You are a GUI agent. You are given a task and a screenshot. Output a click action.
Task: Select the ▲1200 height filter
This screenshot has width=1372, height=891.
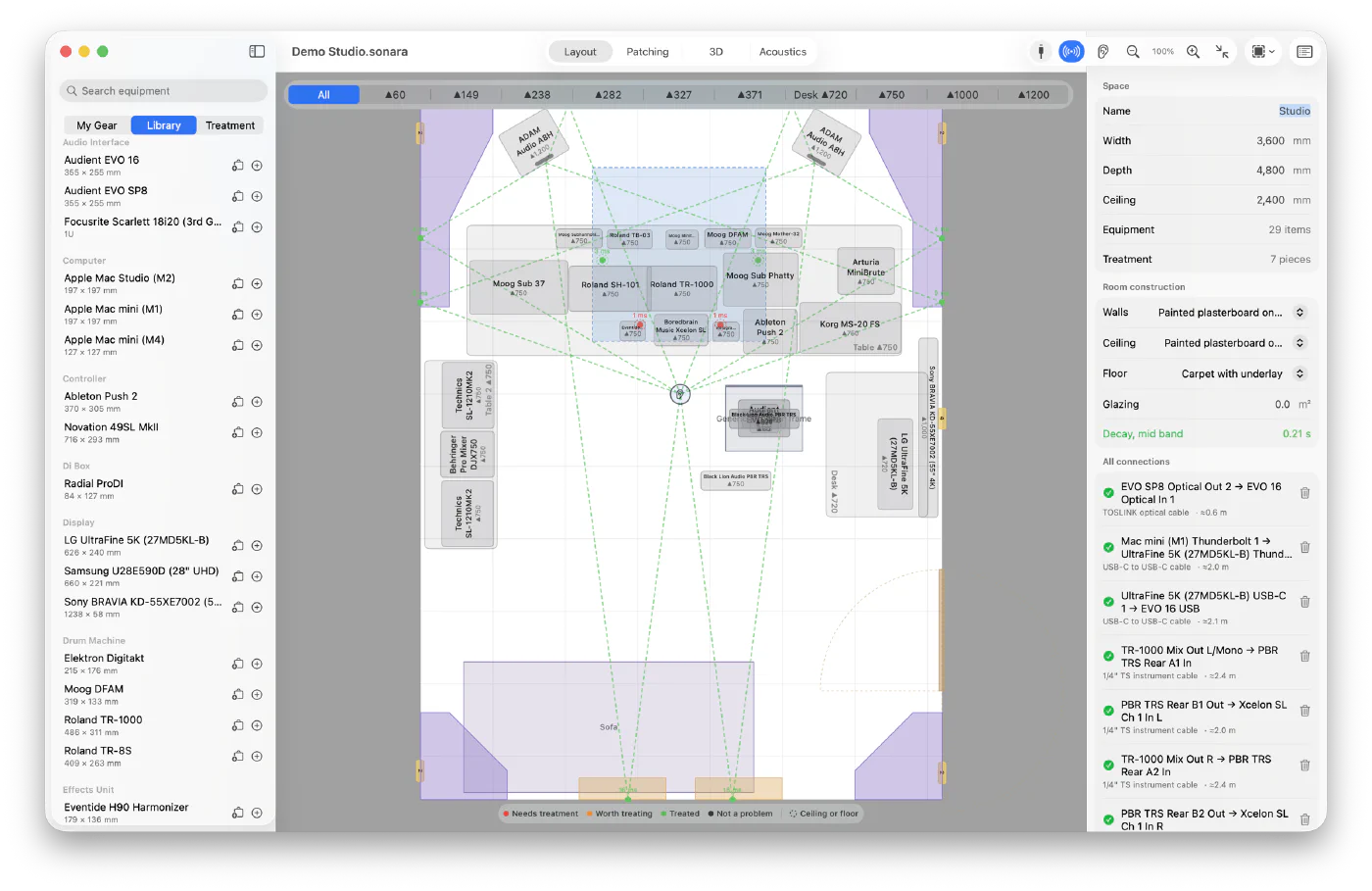[1033, 95]
